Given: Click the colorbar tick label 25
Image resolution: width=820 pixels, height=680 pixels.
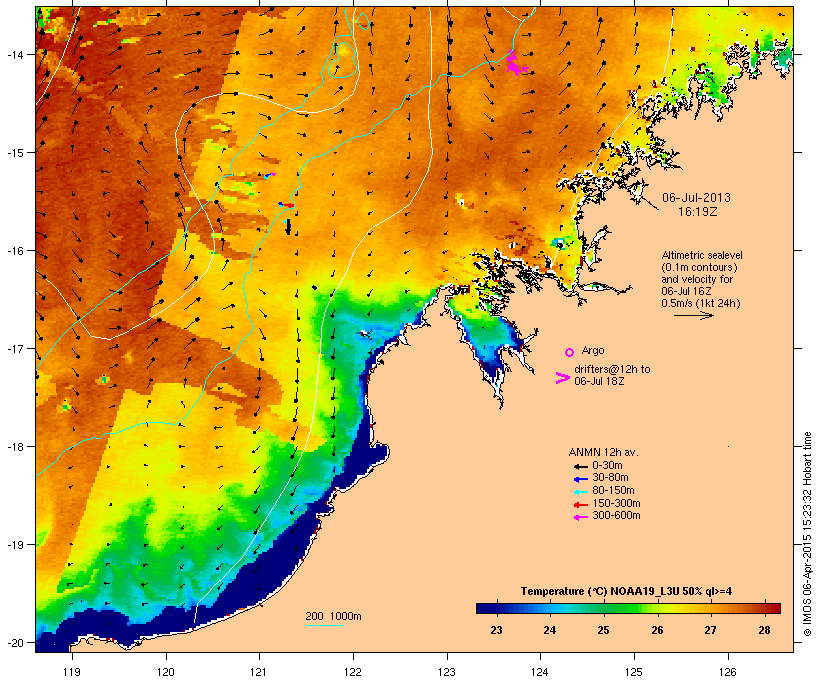Looking at the screenshot, I should (603, 630).
